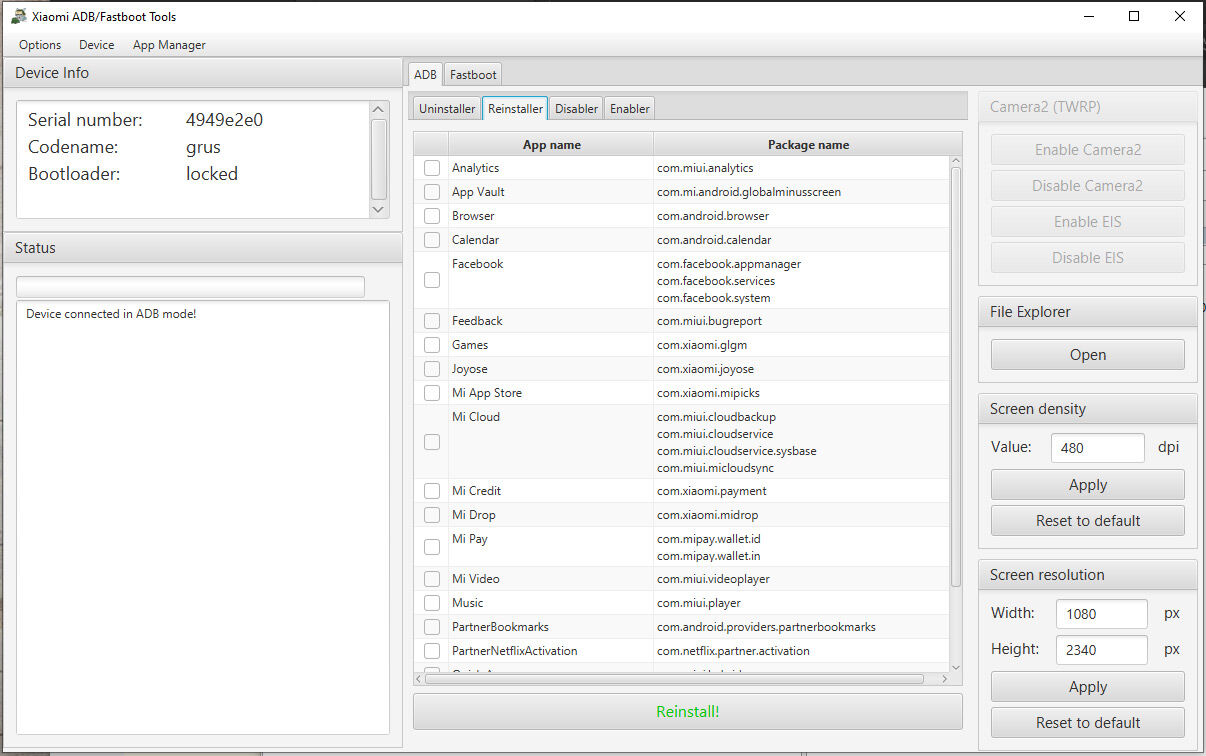Reset screen resolution to default

1088,723
